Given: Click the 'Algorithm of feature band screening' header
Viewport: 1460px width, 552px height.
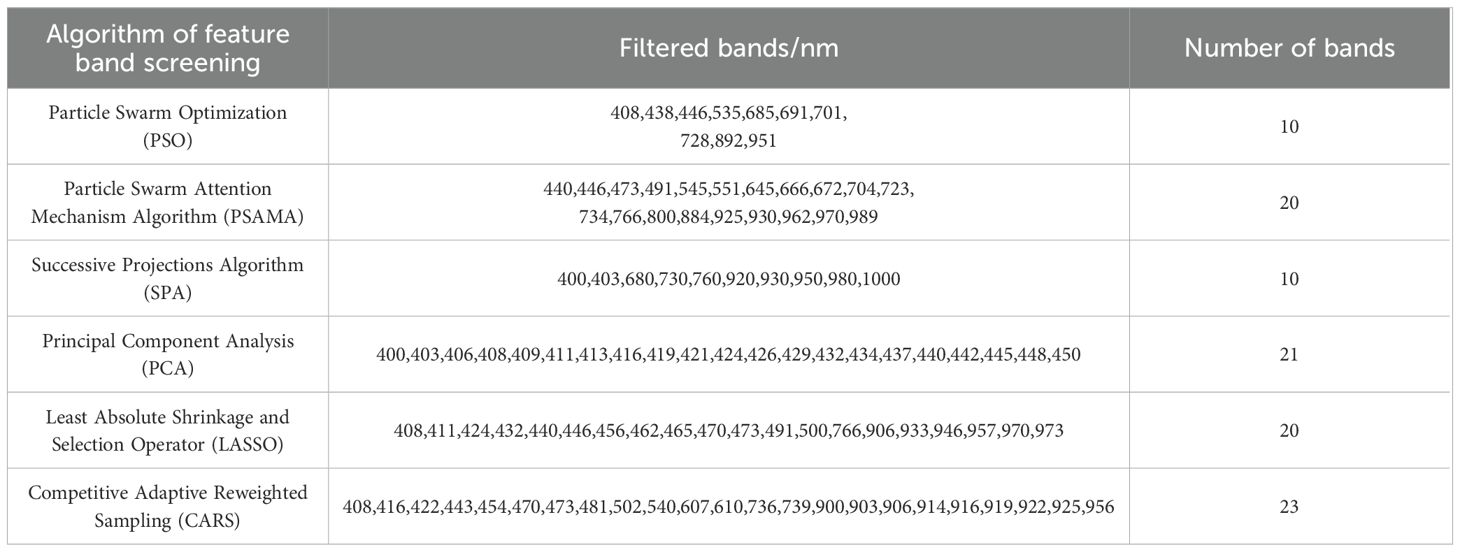Looking at the screenshot, I should click(x=168, y=48).
